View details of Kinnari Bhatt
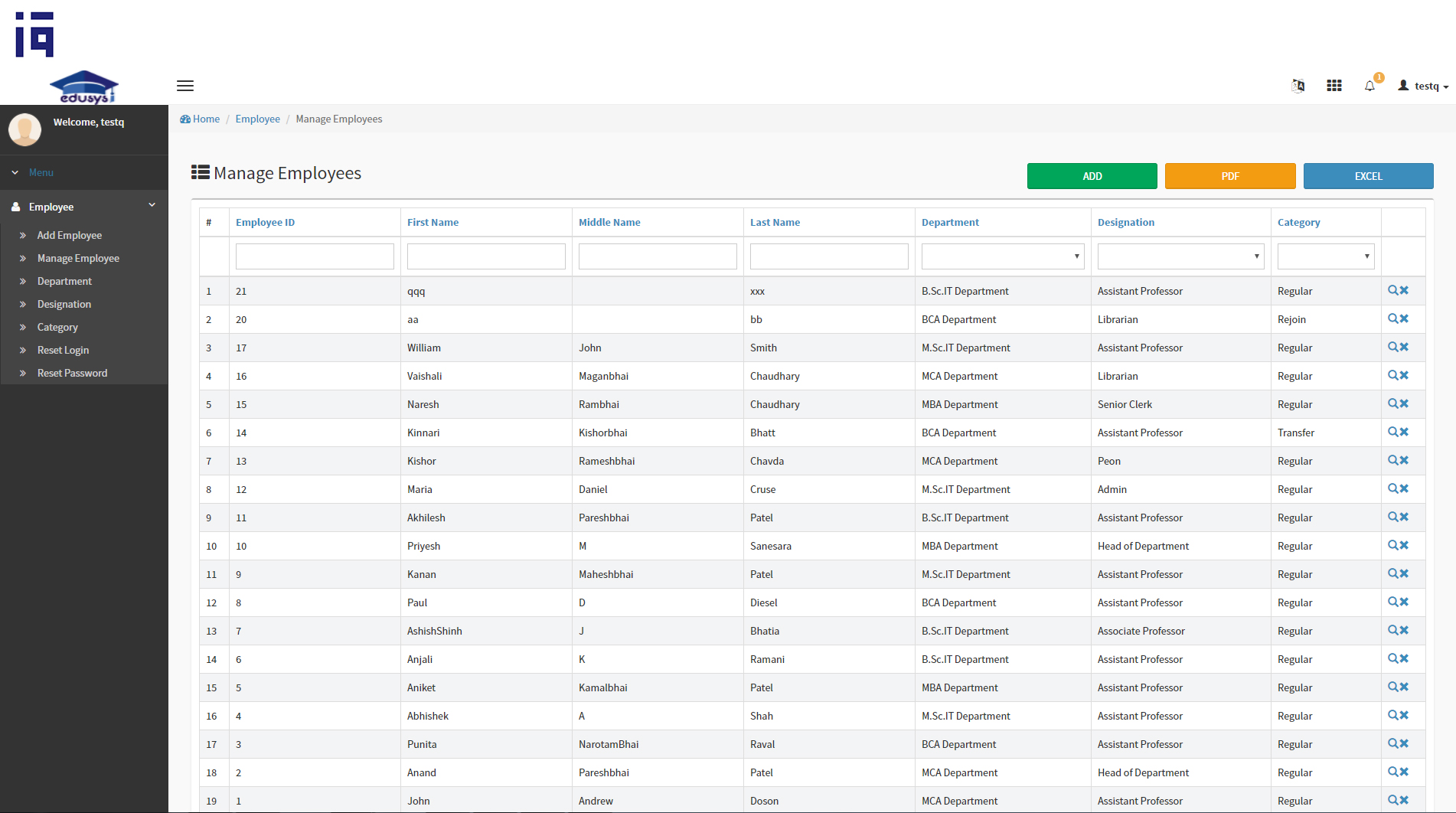The image size is (1456, 813). 1393,432
